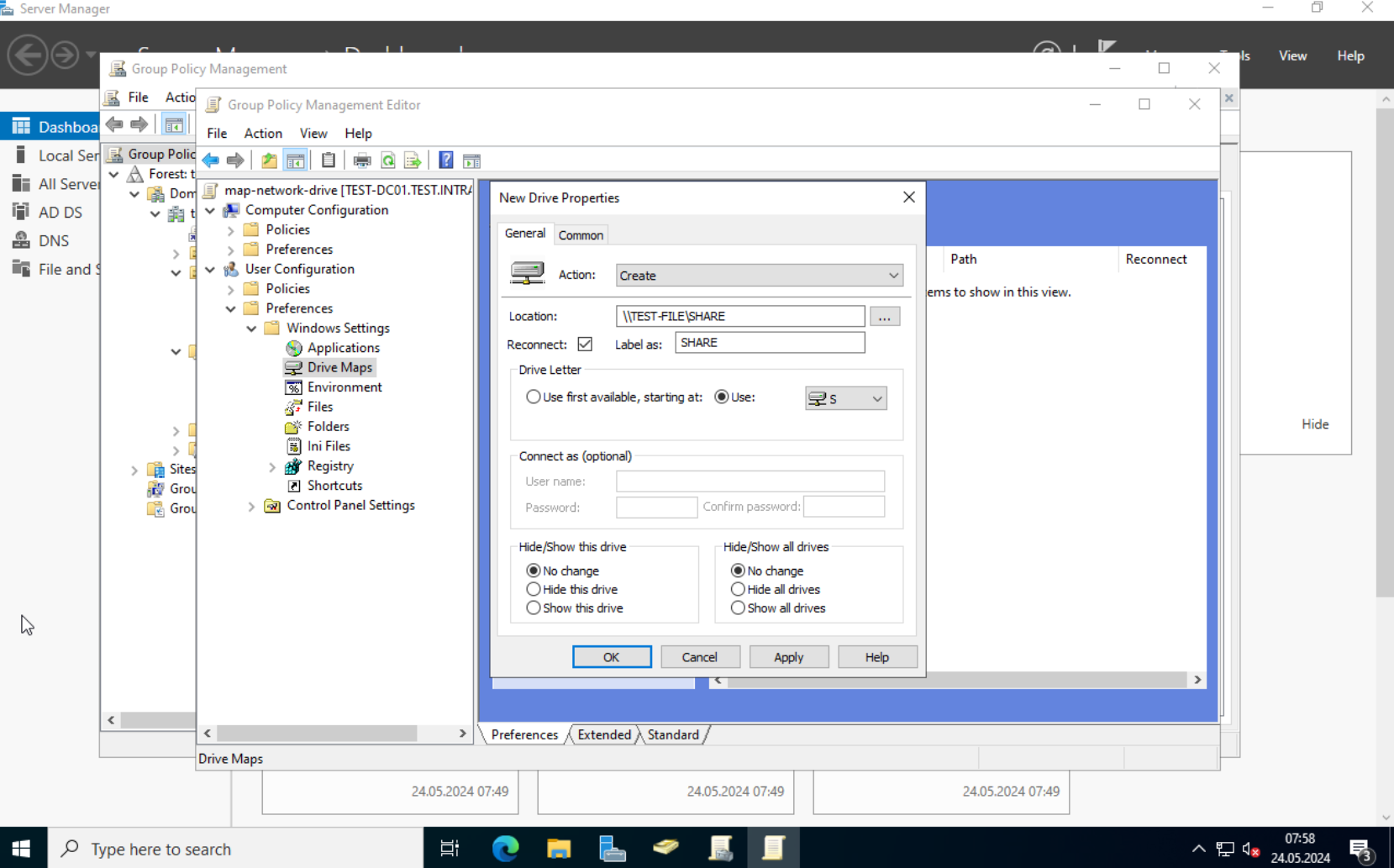Select Folders node in the tree
This screenshot has height=868, width=1394.
pos(328,427)
